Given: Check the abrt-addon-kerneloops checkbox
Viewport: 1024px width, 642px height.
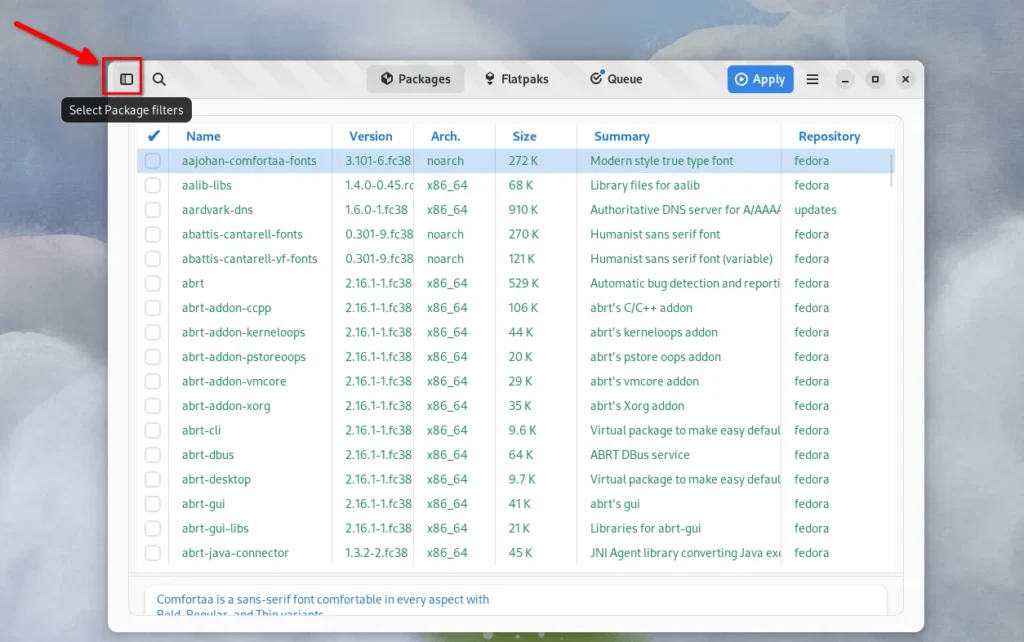Looking at the screenshot, I should [x=153, y=332].
